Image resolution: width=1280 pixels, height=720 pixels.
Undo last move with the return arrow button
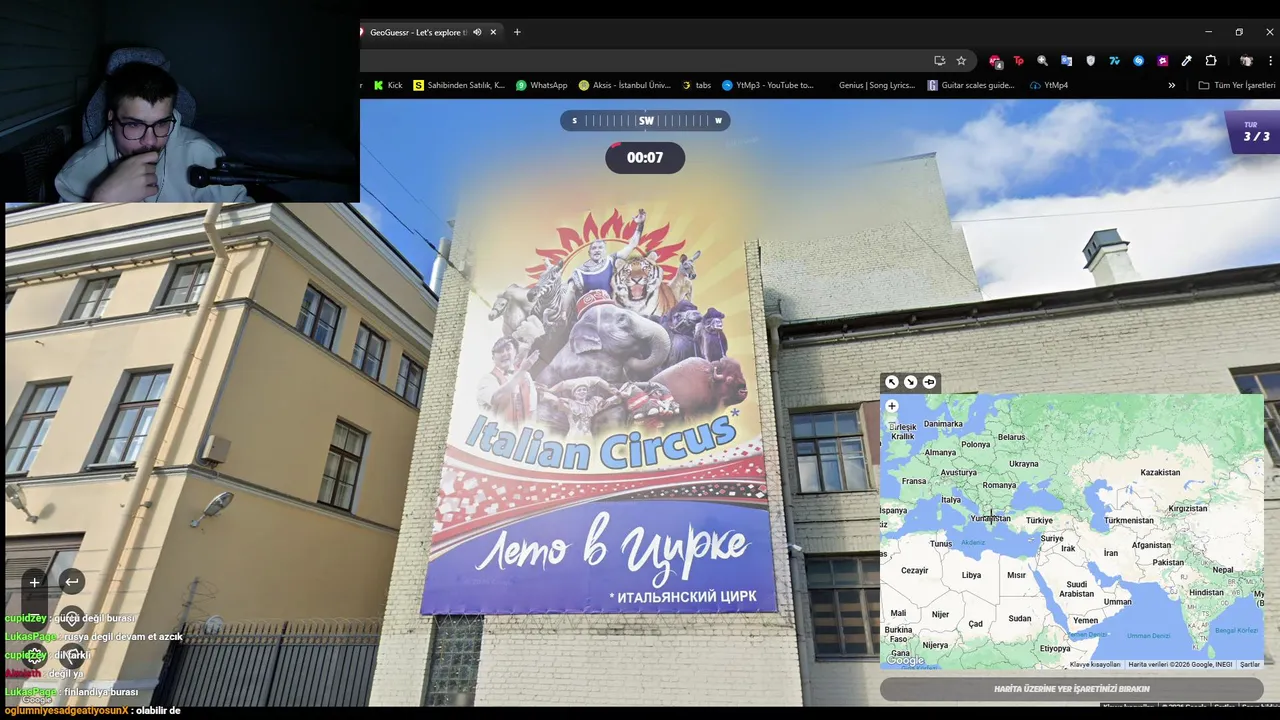pyautogui.click(x=72, y=582)
